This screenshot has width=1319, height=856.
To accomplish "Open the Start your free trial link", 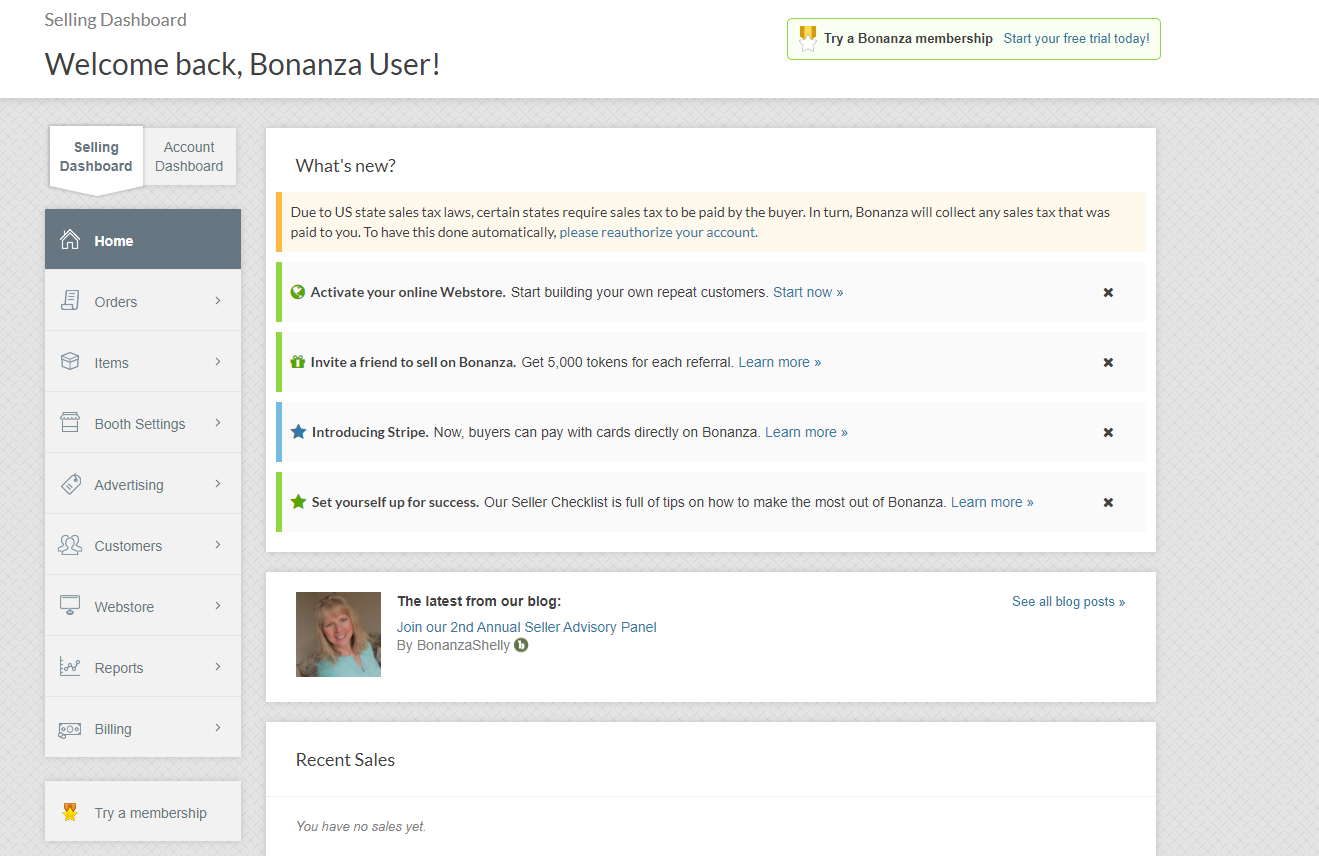I will click(x=1075, y=38).
